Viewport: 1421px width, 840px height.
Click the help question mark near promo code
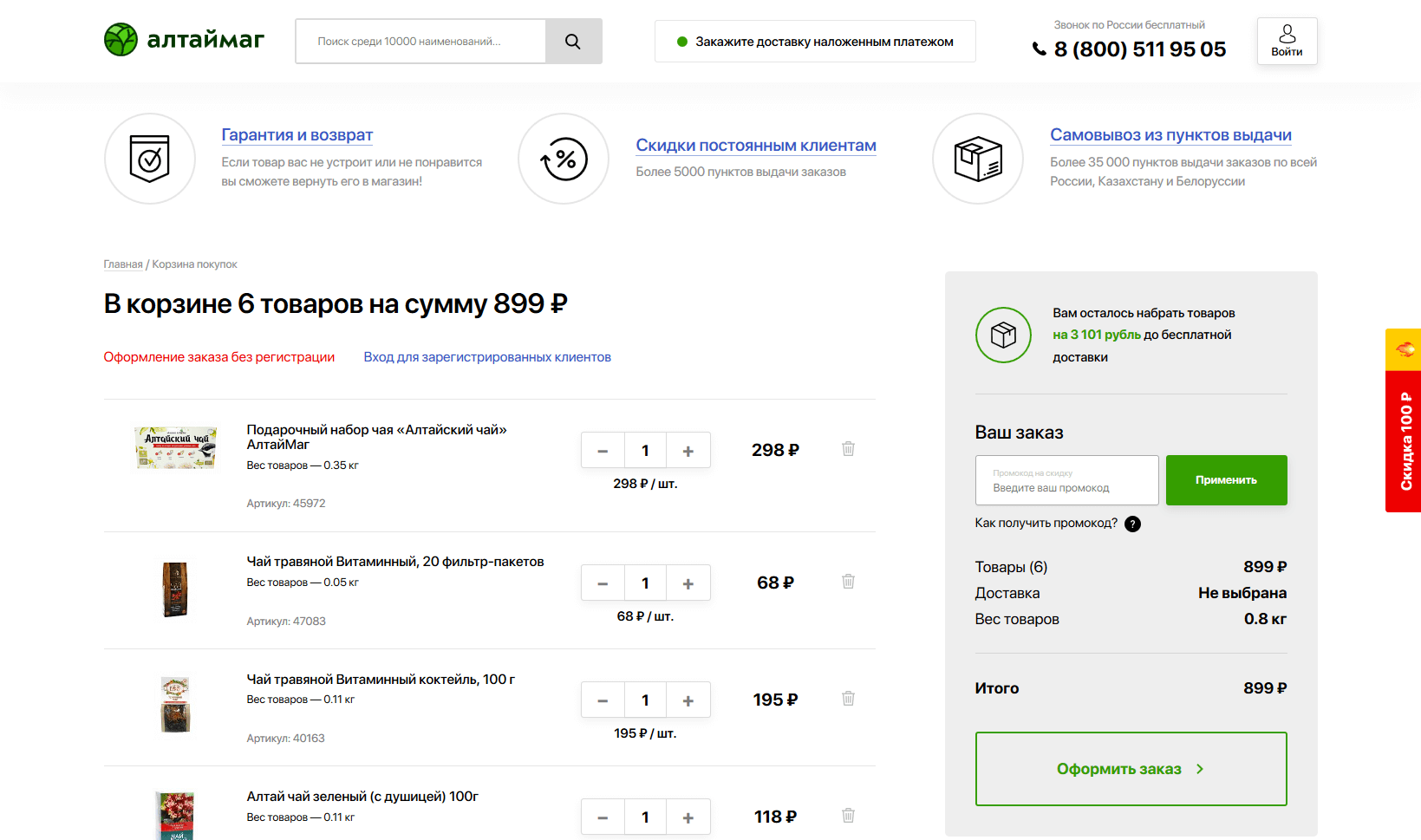1132,524
